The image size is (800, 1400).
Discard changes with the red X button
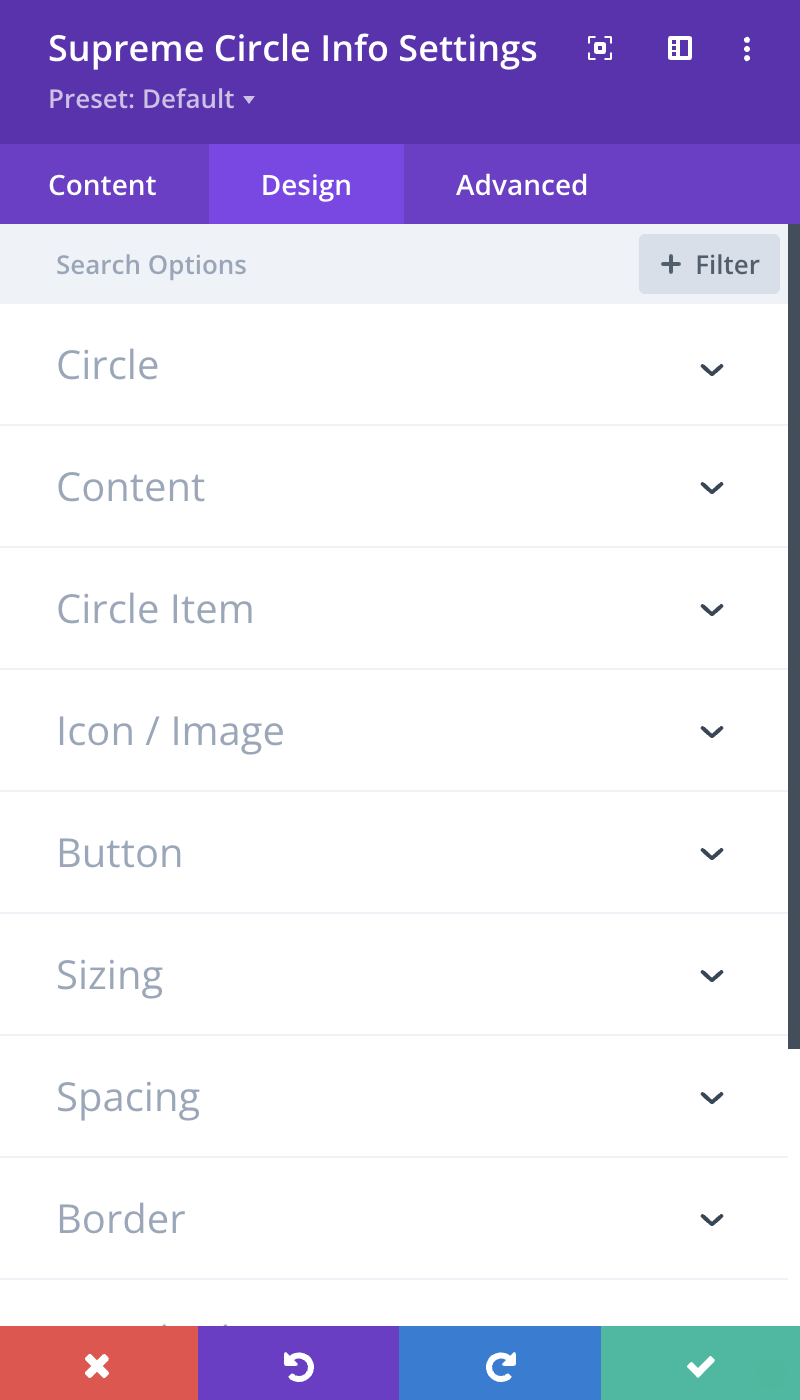[x=99, y=1363]
